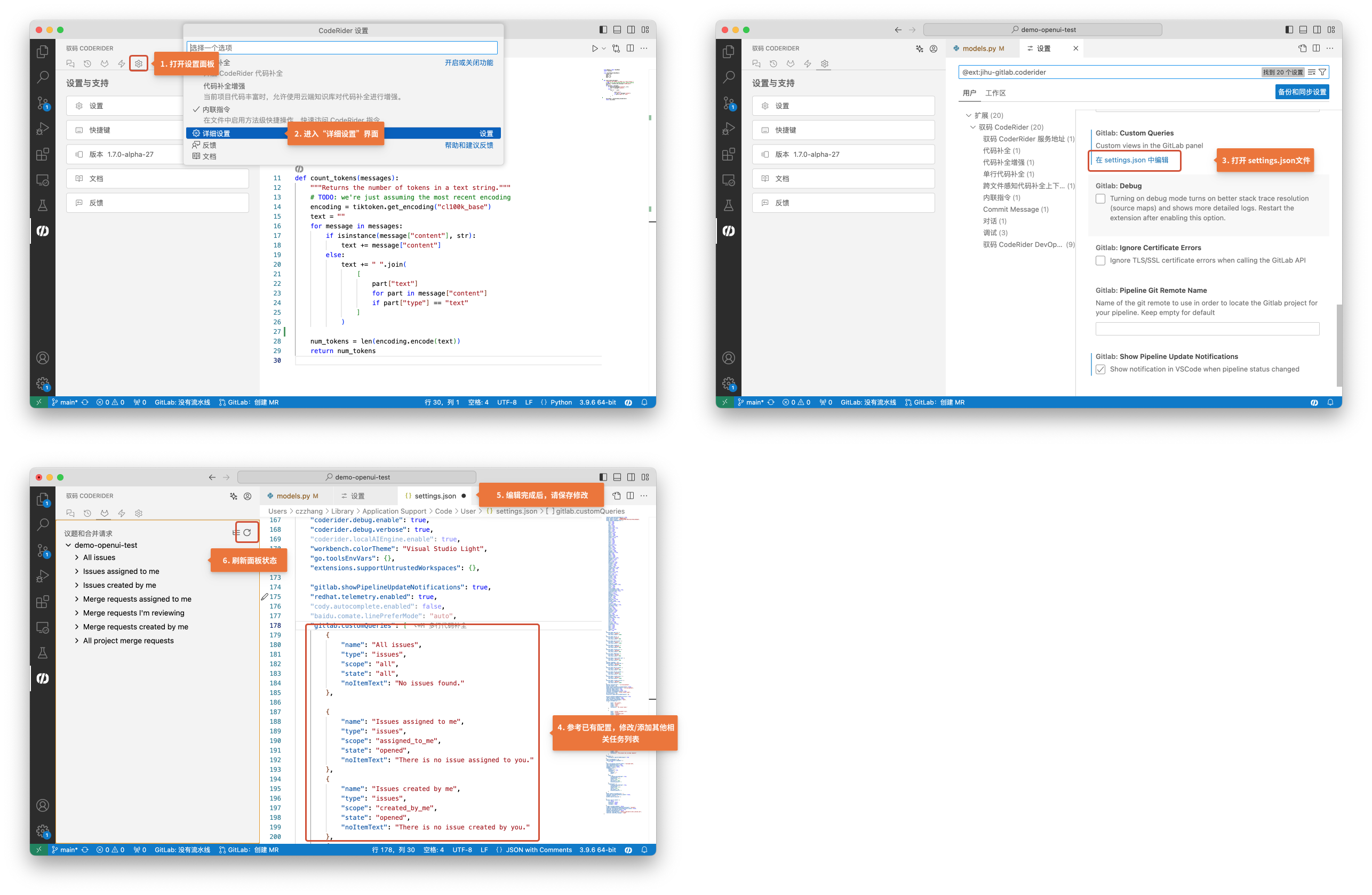Click the Run Python file play icon
This screenshot has width=1372, height=895.
point(594,49)
